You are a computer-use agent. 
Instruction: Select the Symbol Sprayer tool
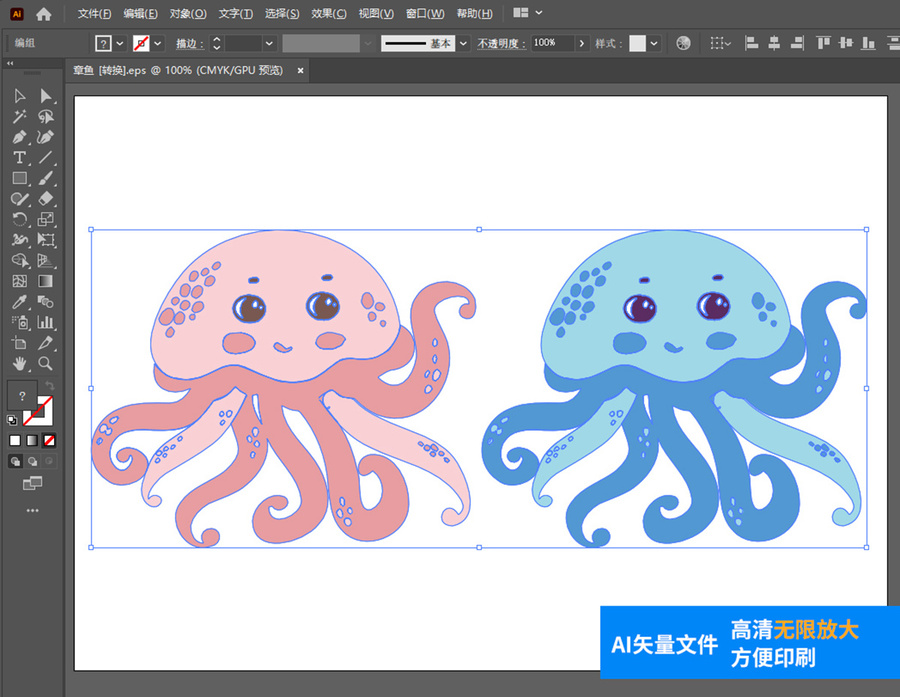click(x=19, y=322)
